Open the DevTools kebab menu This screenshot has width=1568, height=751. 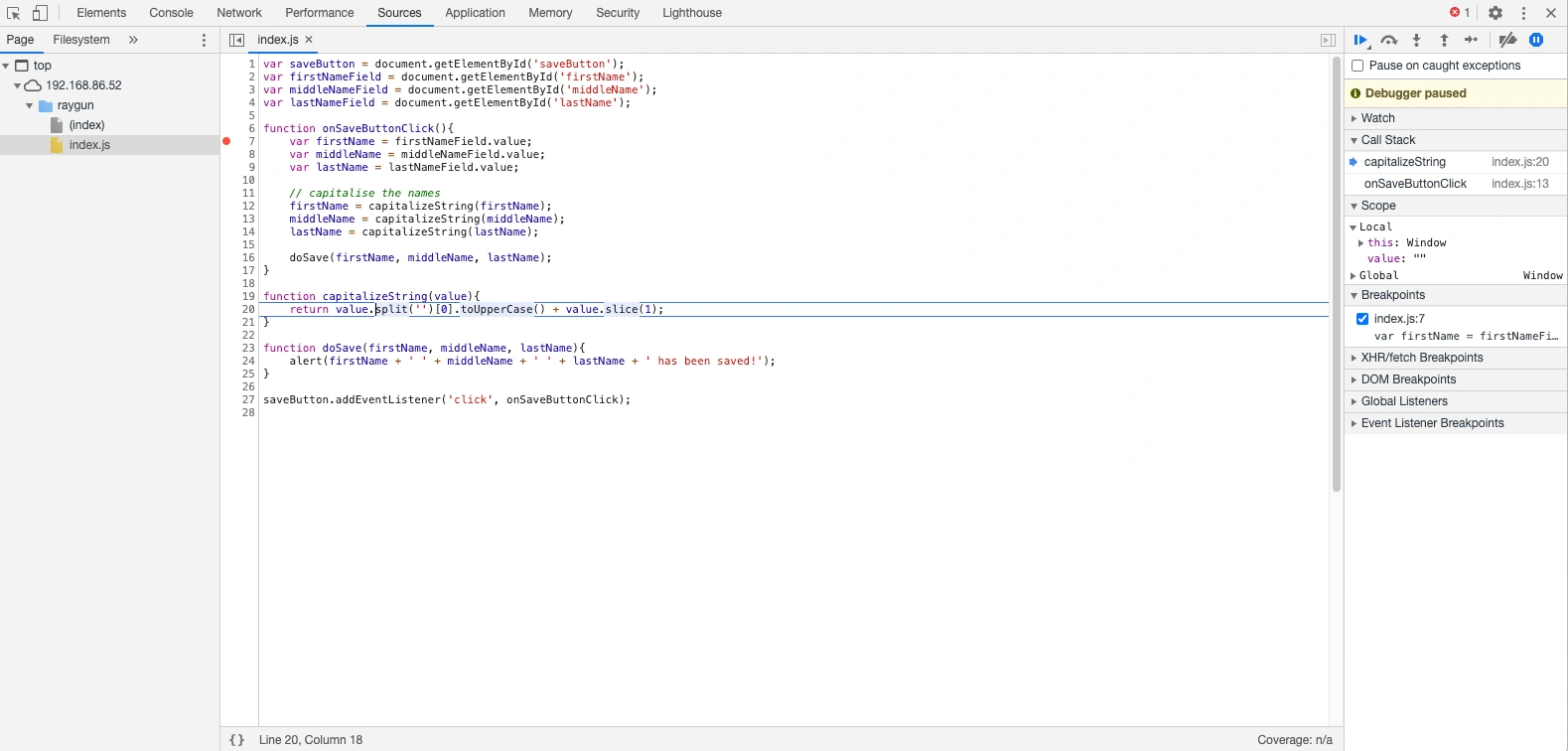1523,13
